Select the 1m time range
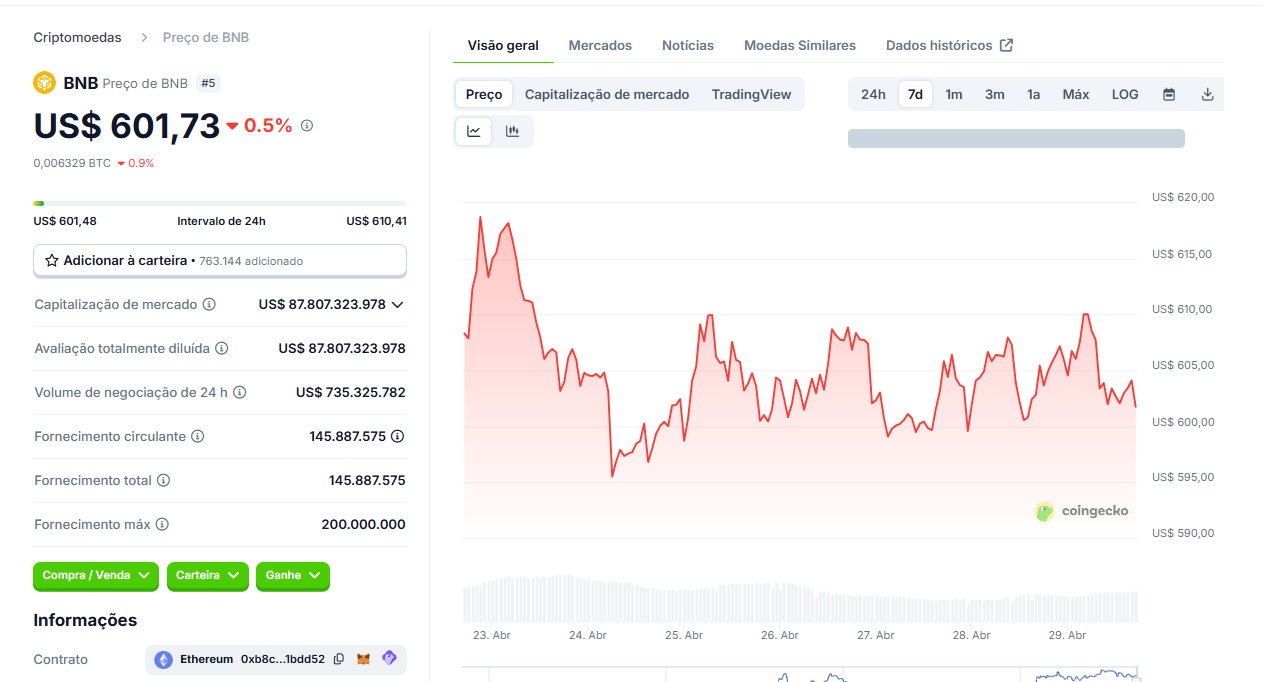Viewport: 1263px width, 682px height. click(x=954, y=94)
